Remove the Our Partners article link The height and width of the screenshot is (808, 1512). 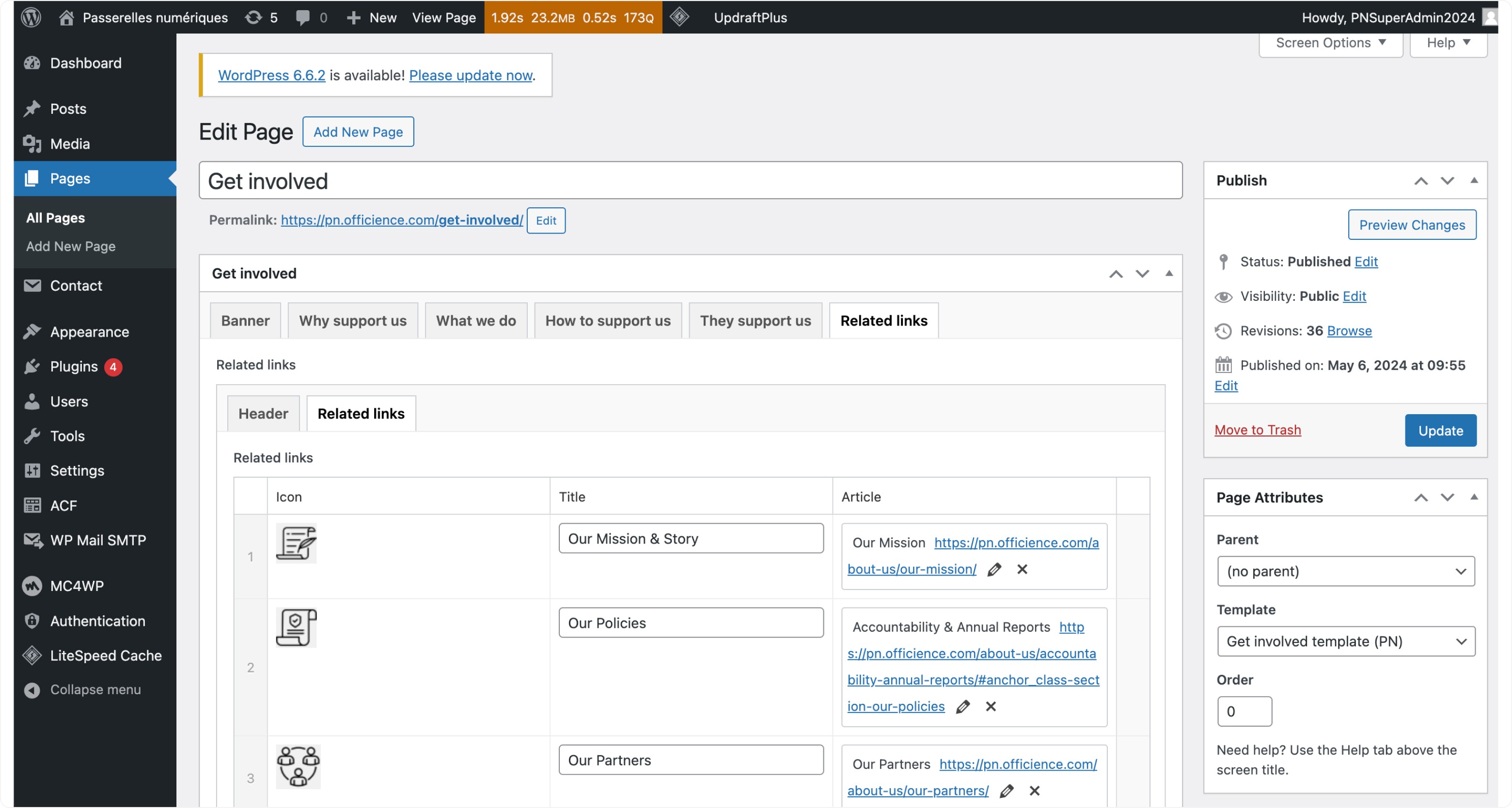coord(1035,791)
